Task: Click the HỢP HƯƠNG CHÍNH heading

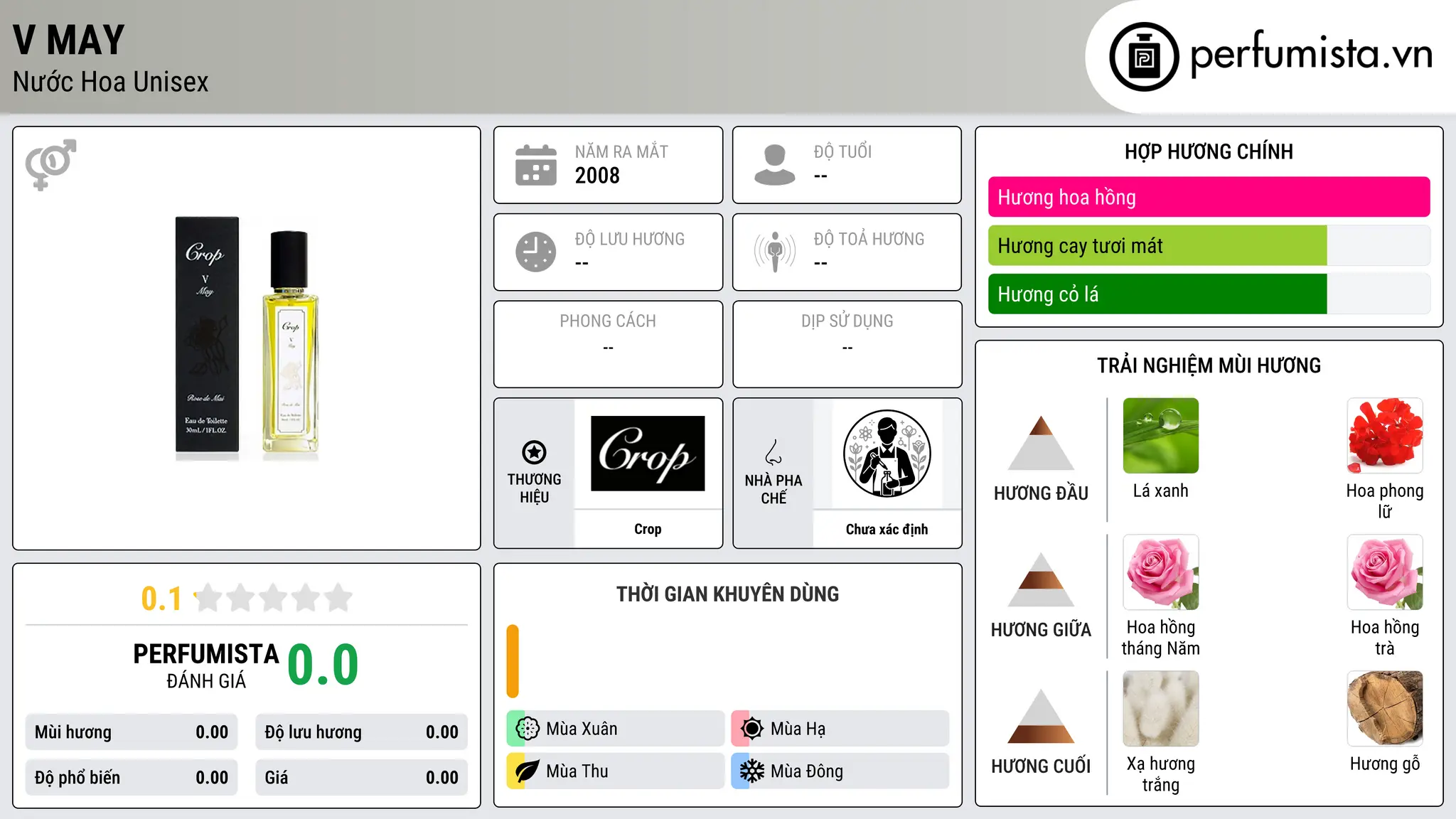Action: point(1209,151)
